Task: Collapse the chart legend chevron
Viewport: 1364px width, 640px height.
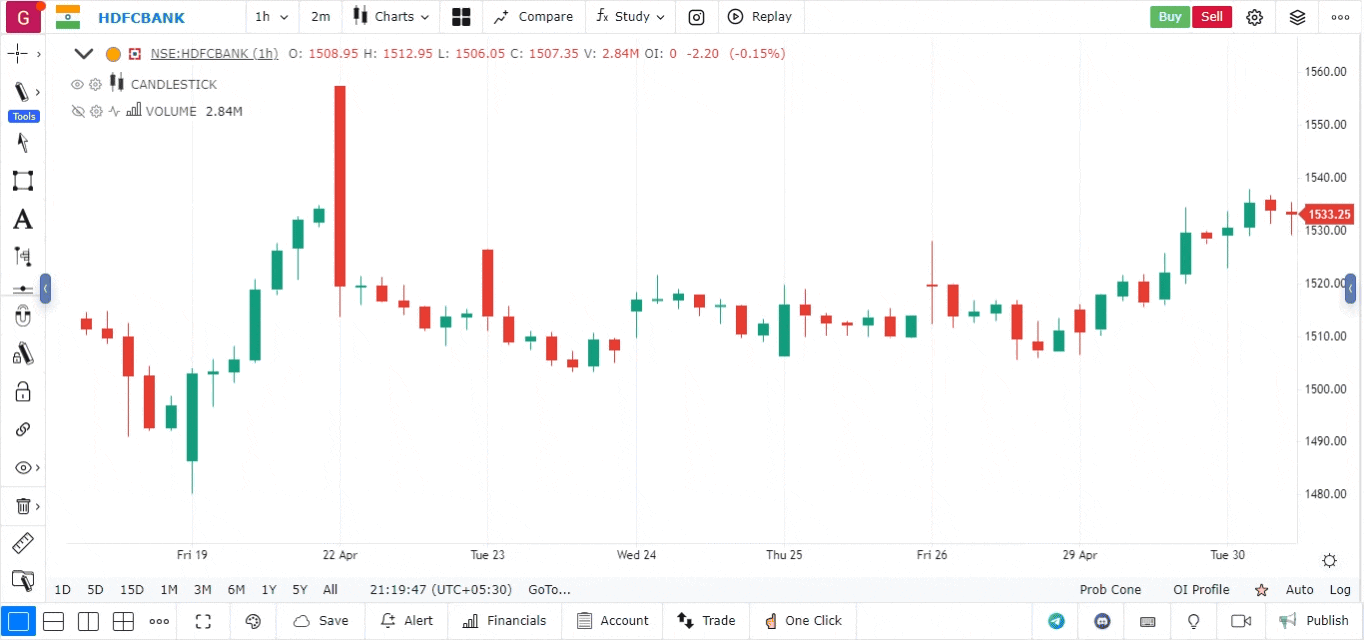Action: pyautogui.click(x=84, y=54)
